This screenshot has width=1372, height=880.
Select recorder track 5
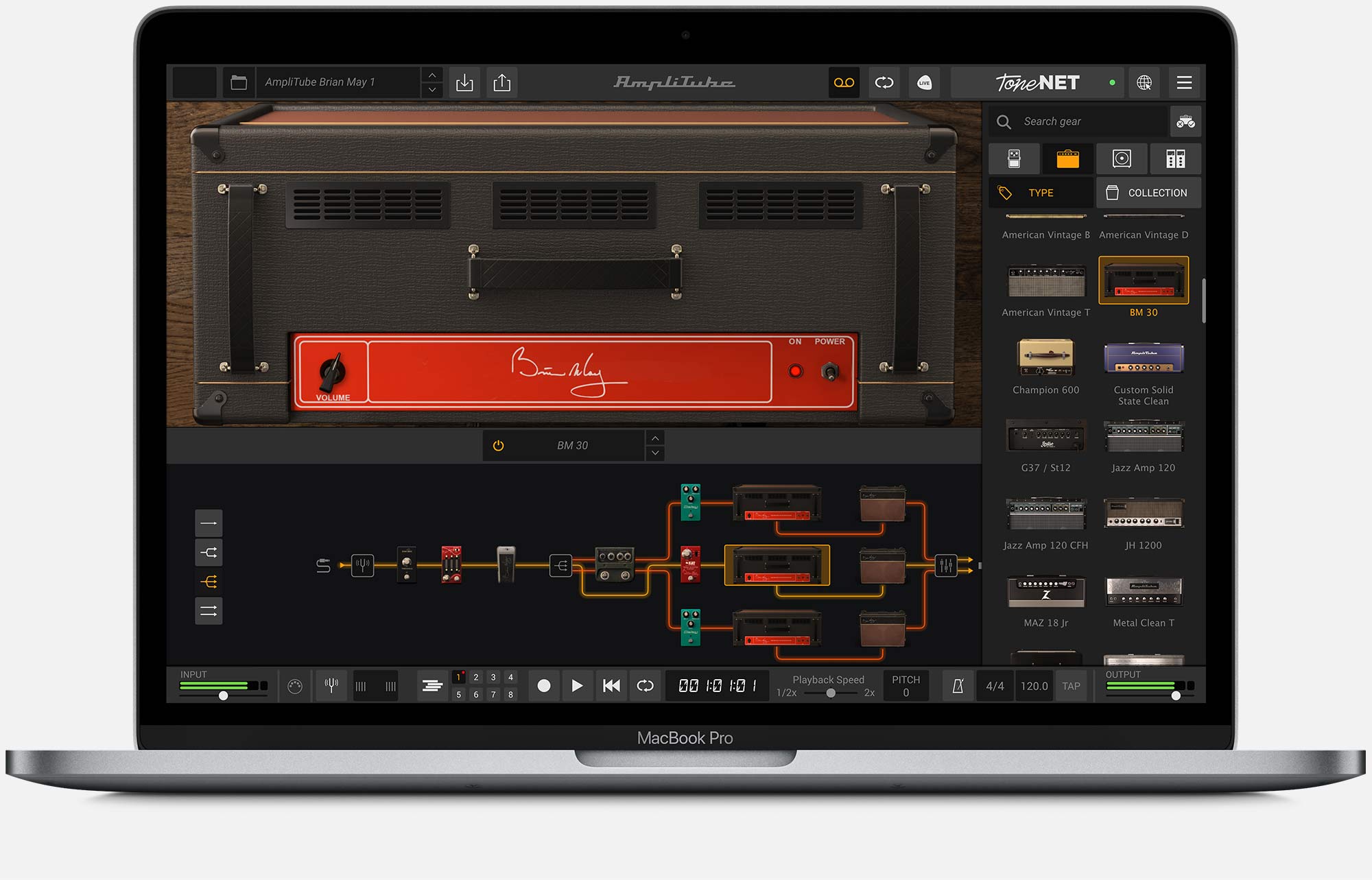tap(459, 695)
